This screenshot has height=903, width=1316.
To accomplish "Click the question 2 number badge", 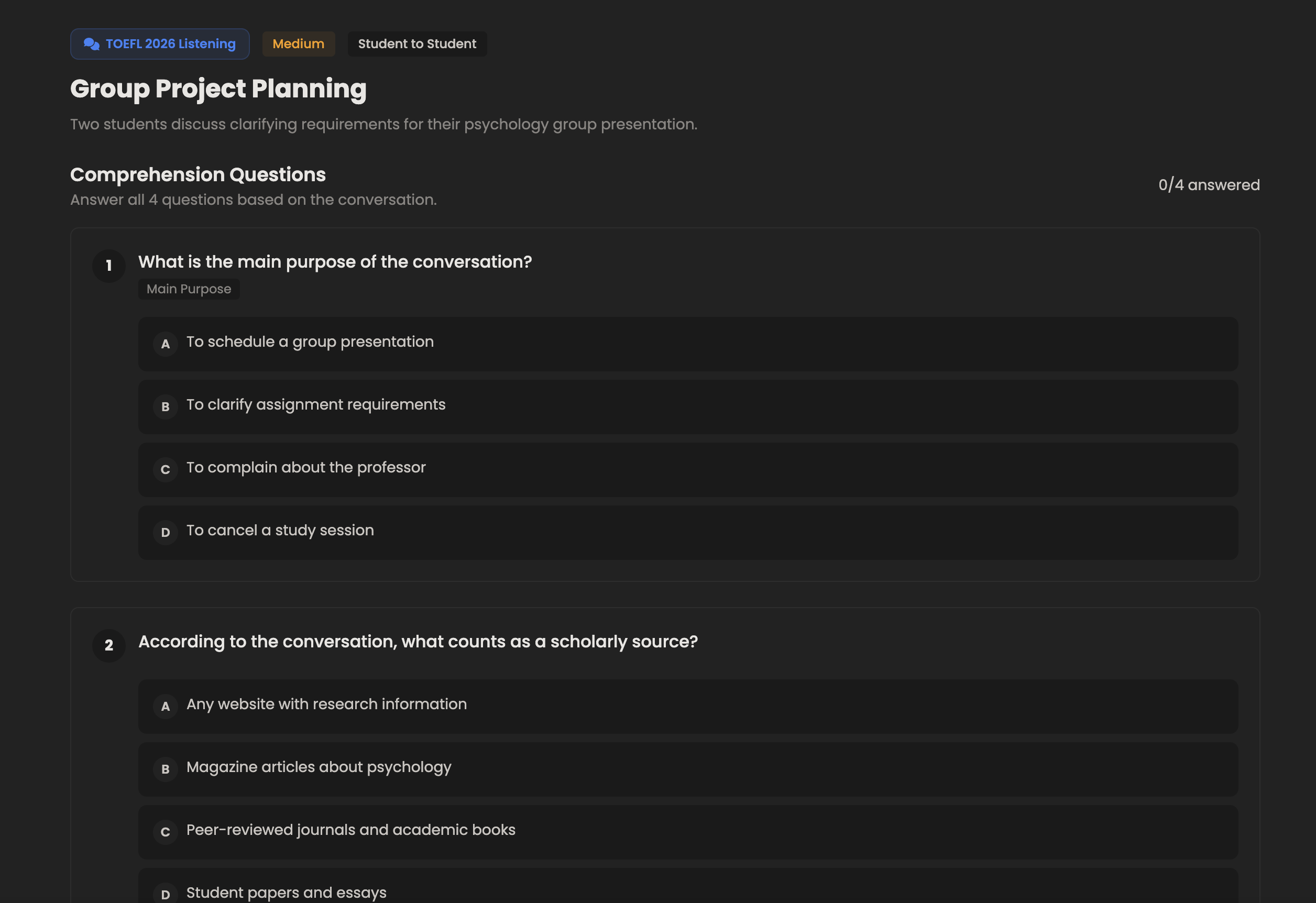I will (109, 645).
